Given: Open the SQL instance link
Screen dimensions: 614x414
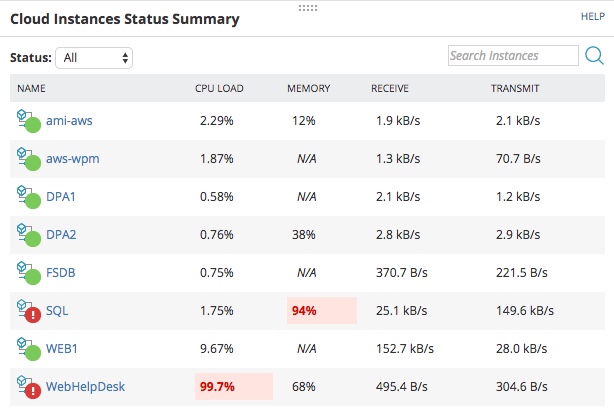Looking at the screenshot, I should tap(57, 310).
